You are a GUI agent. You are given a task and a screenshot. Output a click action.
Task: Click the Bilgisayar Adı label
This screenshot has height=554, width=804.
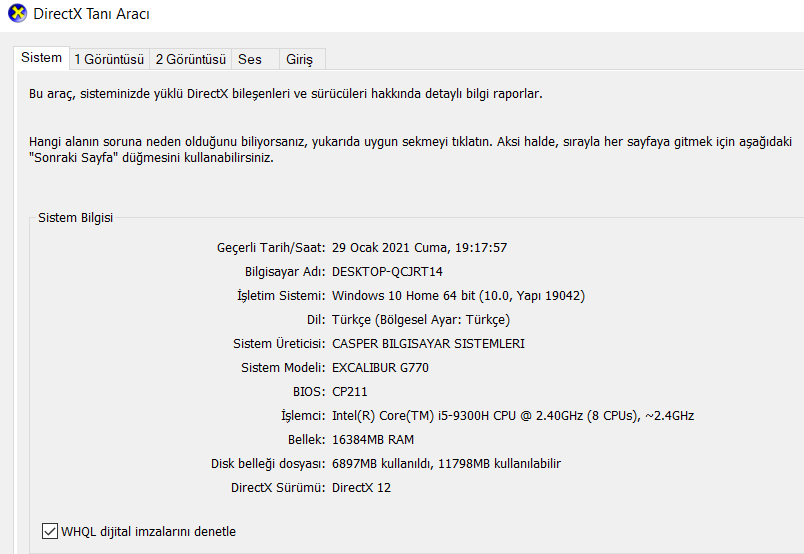click(285, 272)
